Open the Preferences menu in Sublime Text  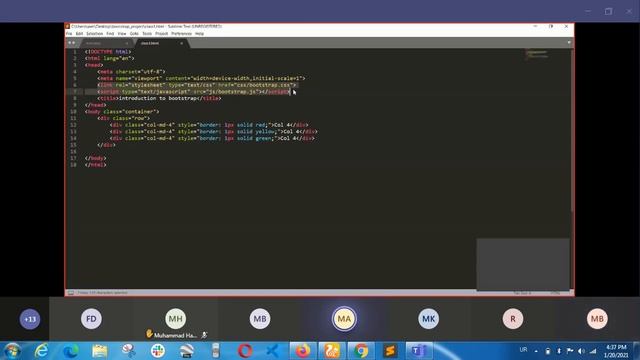(181, 34)
